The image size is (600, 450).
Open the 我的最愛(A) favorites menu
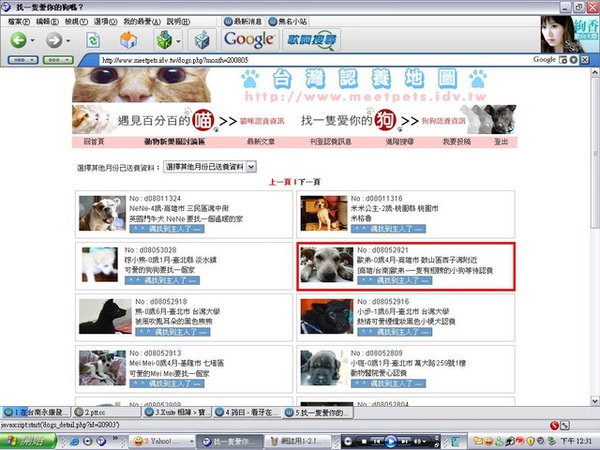coord(142,21)
